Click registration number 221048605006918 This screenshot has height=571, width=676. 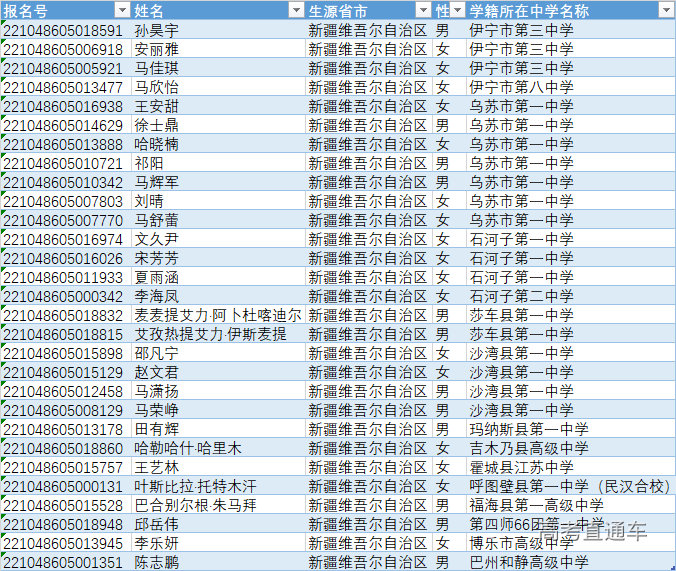coord(64,49)
